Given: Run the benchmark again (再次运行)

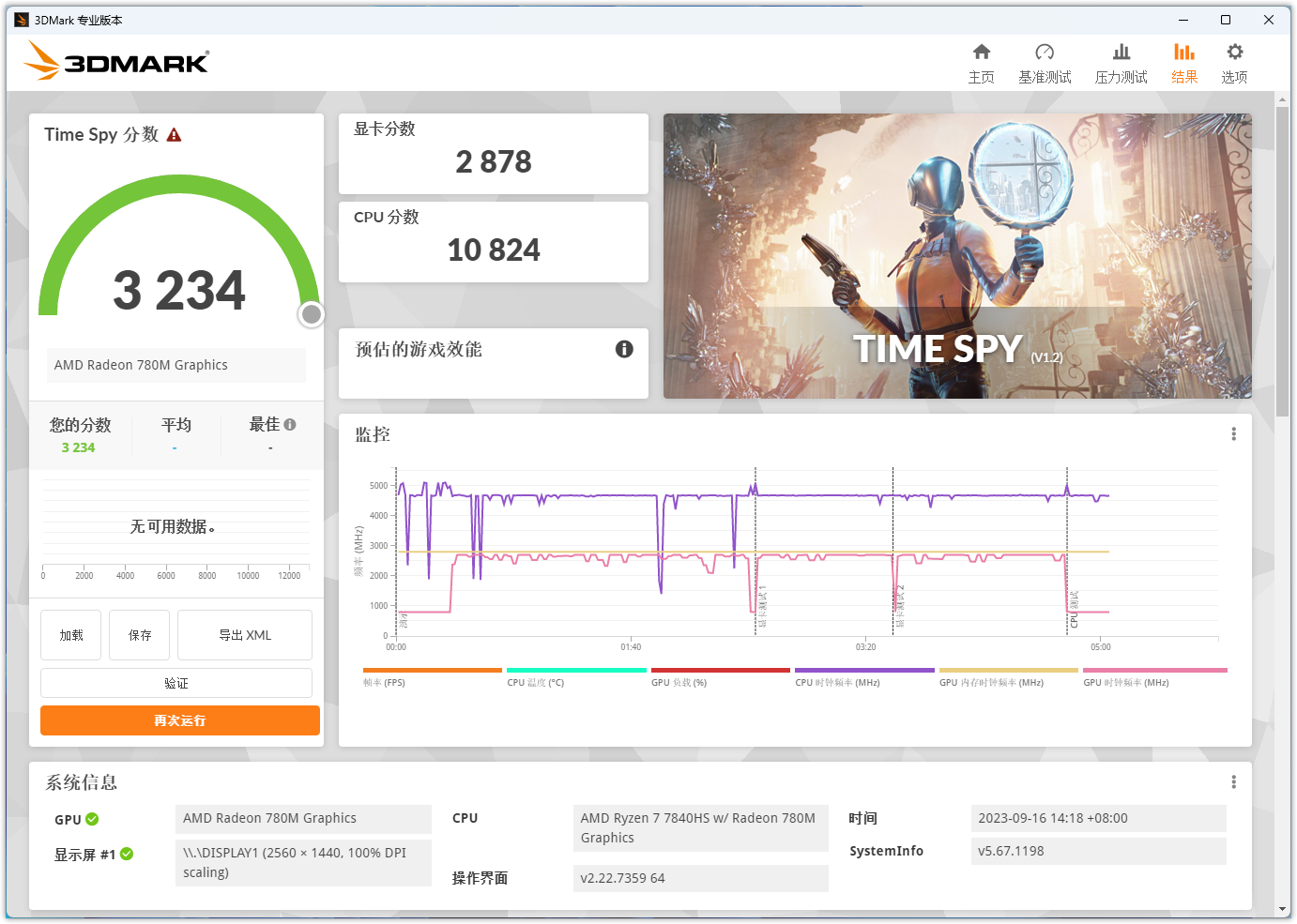Looking at the screenshot, I should pyautogui.click(x=180, y=720).
